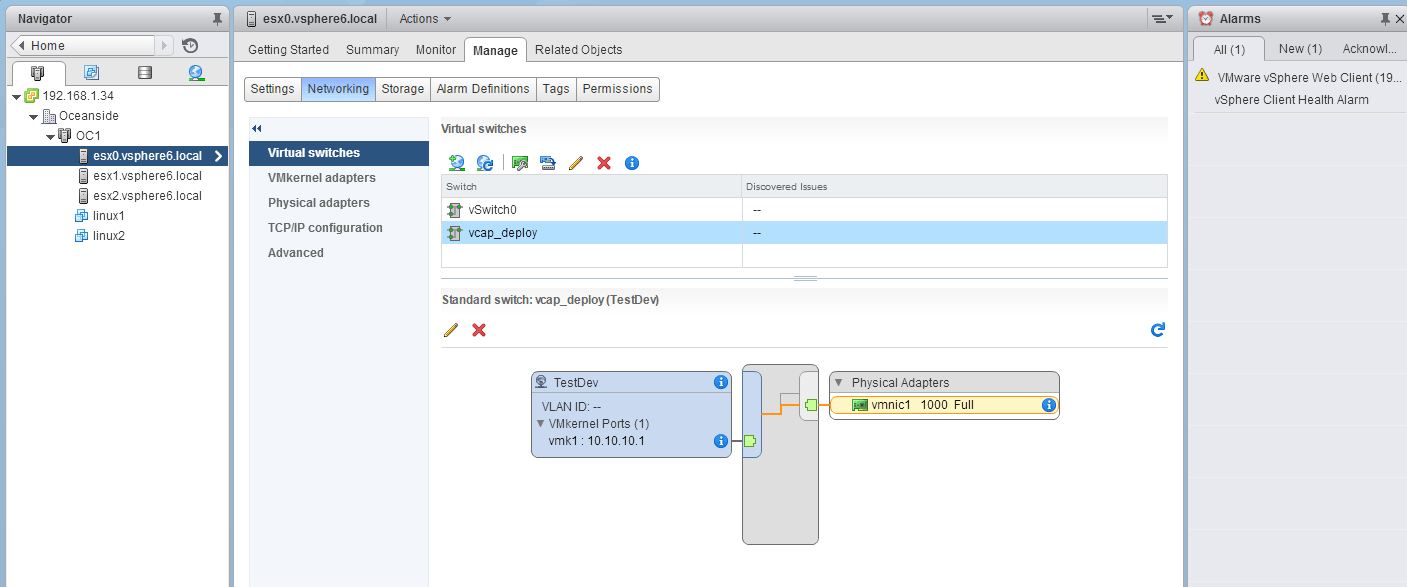Image resolution: width=1407 pixels, height=587 pixels.
Task: Click the Discovered Issues column header
Action: [955, 186]
